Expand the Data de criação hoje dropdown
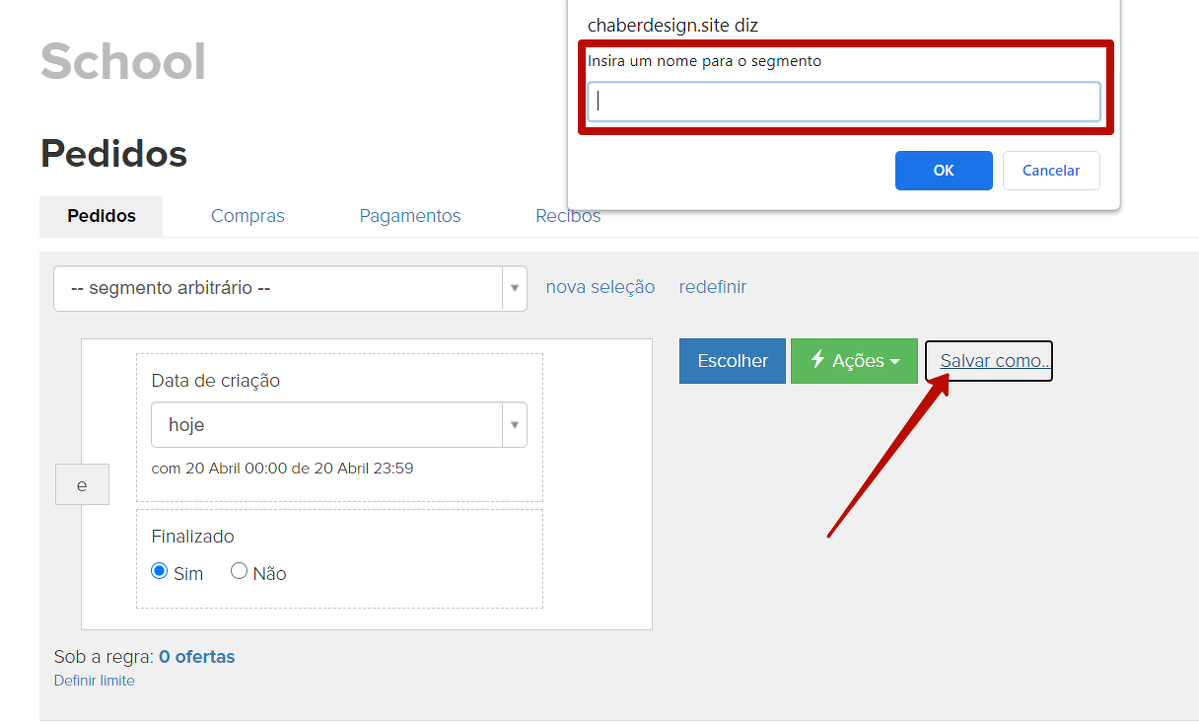1199x725 pixels. [339, 425]
